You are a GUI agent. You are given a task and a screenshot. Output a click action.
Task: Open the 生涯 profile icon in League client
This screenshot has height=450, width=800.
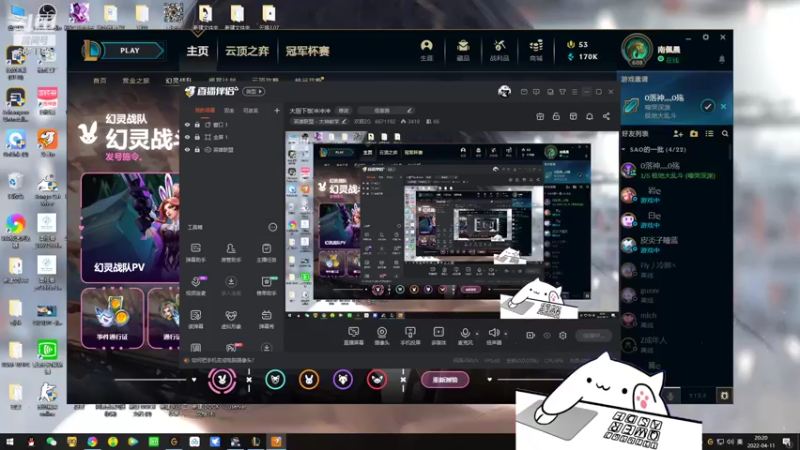427,50
